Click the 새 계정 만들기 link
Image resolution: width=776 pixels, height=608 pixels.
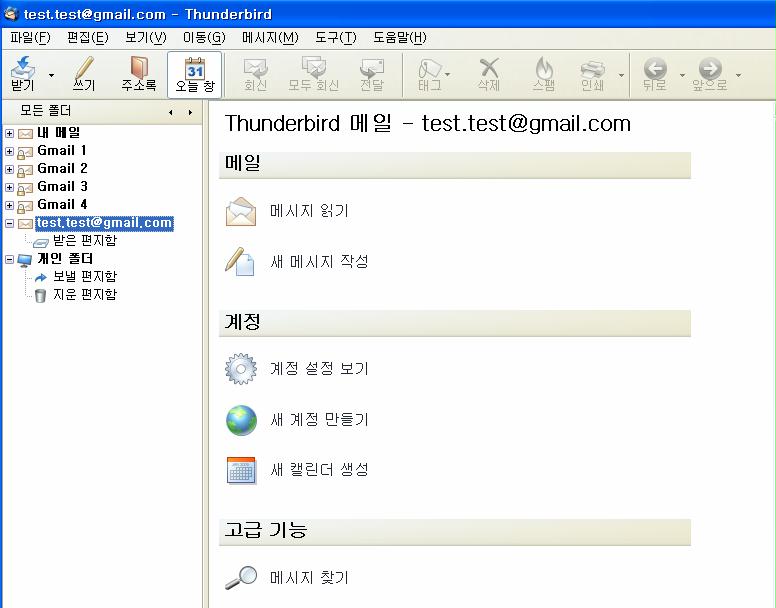pos(319,420)
